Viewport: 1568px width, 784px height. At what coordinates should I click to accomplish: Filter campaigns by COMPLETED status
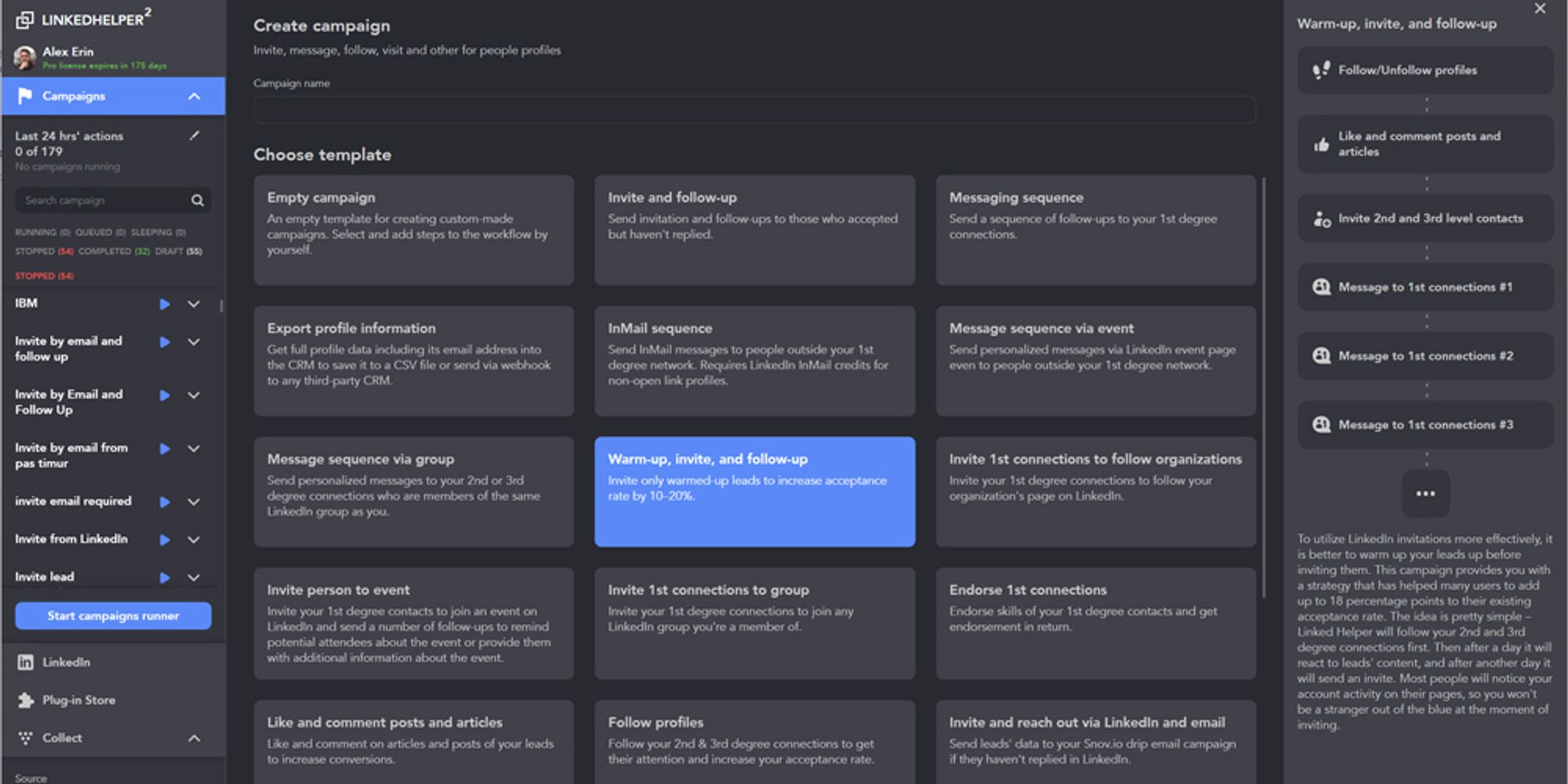pyautogui.click(x=114, y=252)
